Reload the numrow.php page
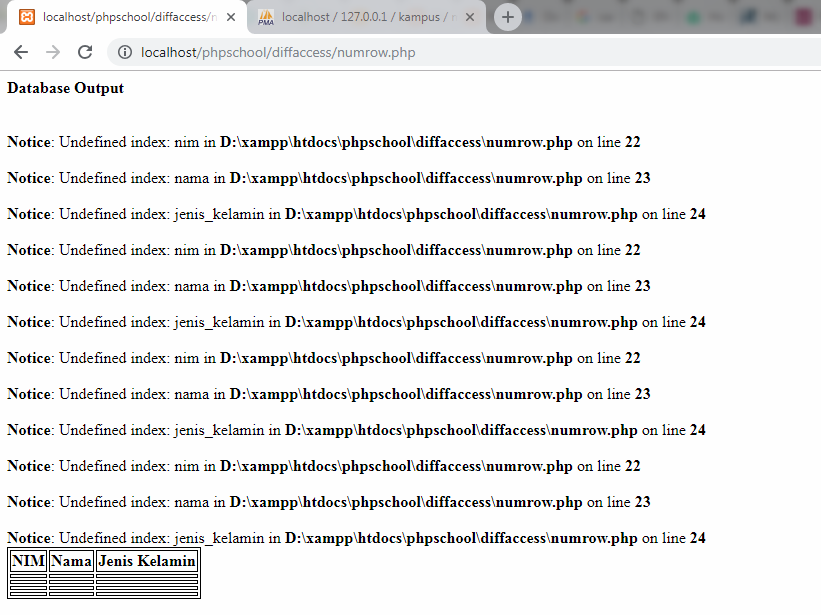This screenshot has width=821, height=615. tap(85, 52)
